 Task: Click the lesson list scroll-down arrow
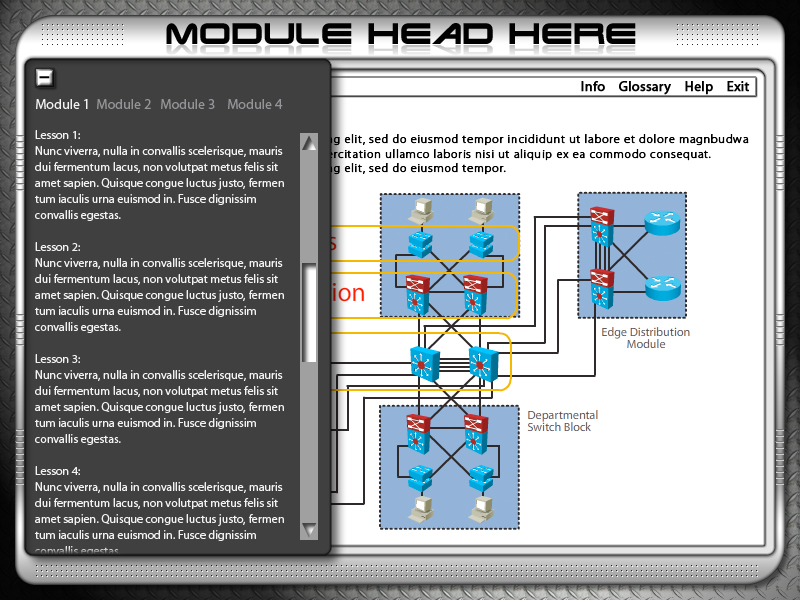tap(309, 530)
